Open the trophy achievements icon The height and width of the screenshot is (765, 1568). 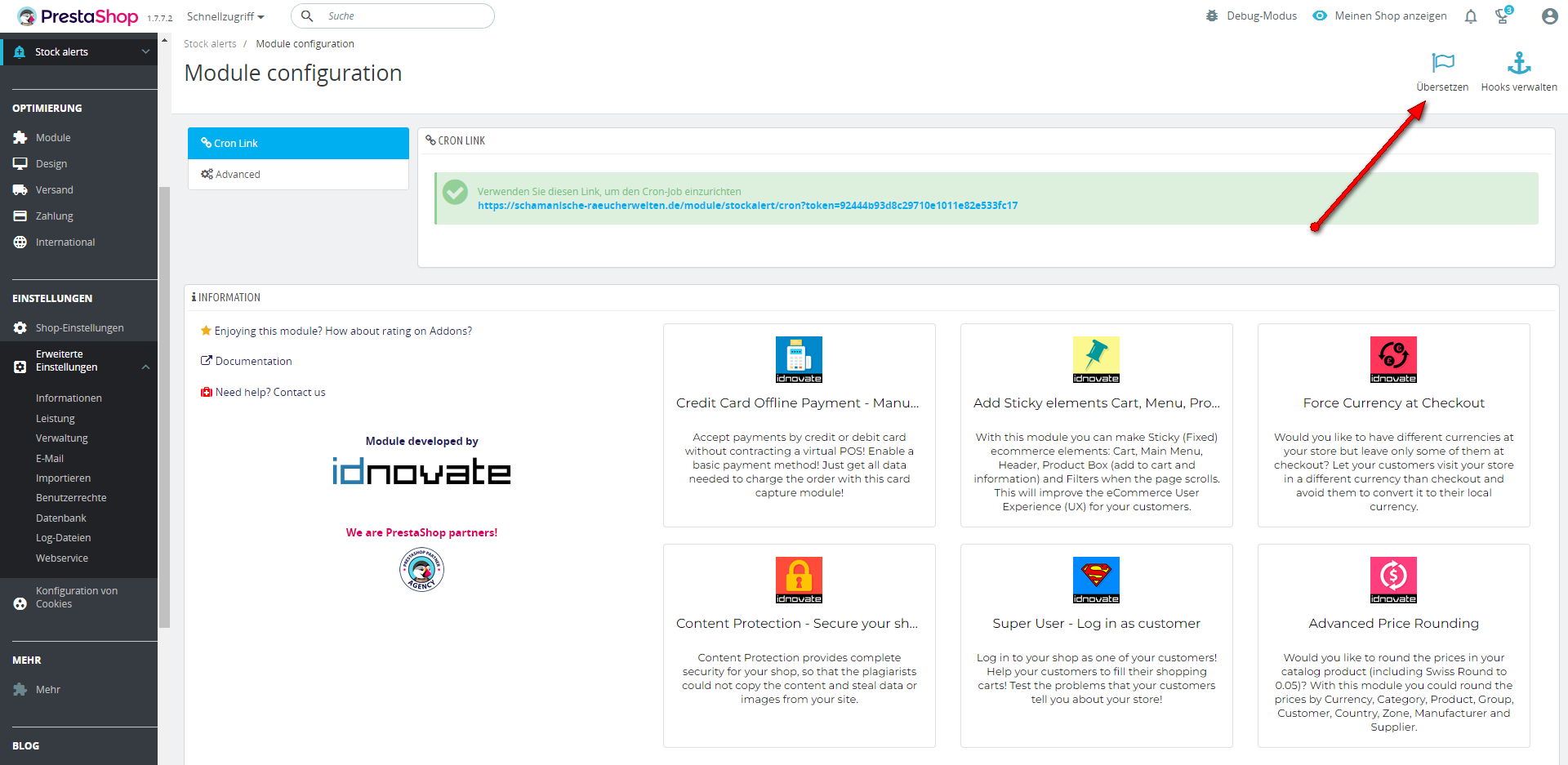point(1503,16)
